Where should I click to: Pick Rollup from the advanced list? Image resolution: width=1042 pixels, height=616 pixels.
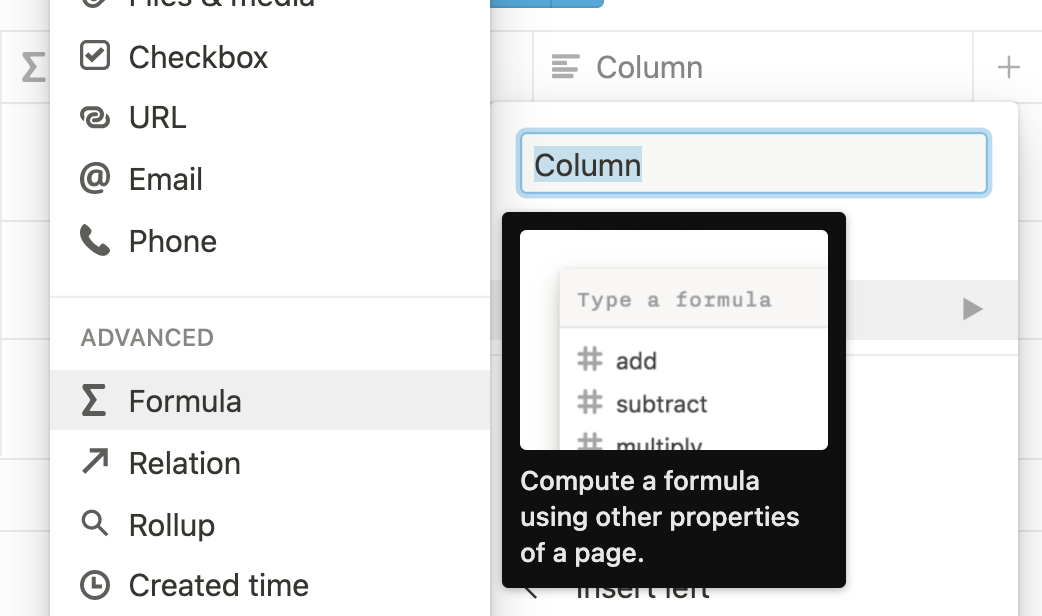(172, 524)
